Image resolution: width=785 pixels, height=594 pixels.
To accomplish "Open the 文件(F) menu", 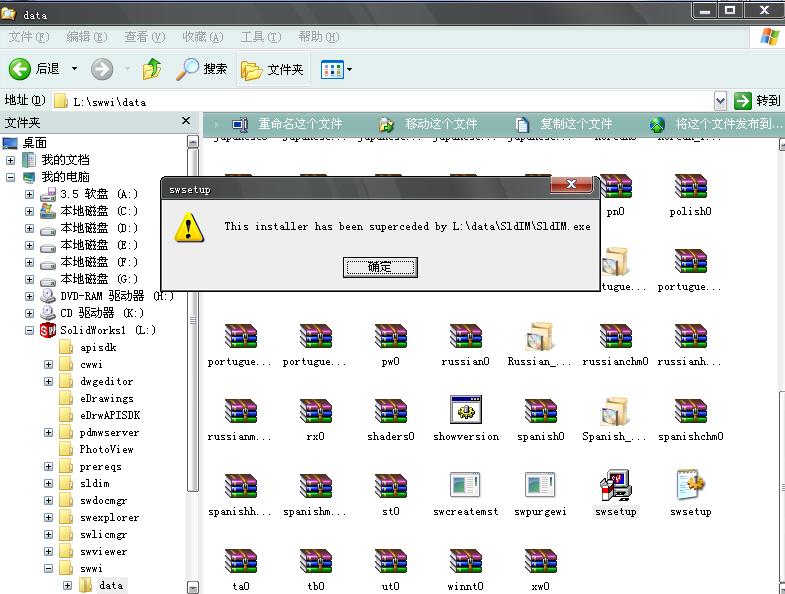I will click(29, 37).
